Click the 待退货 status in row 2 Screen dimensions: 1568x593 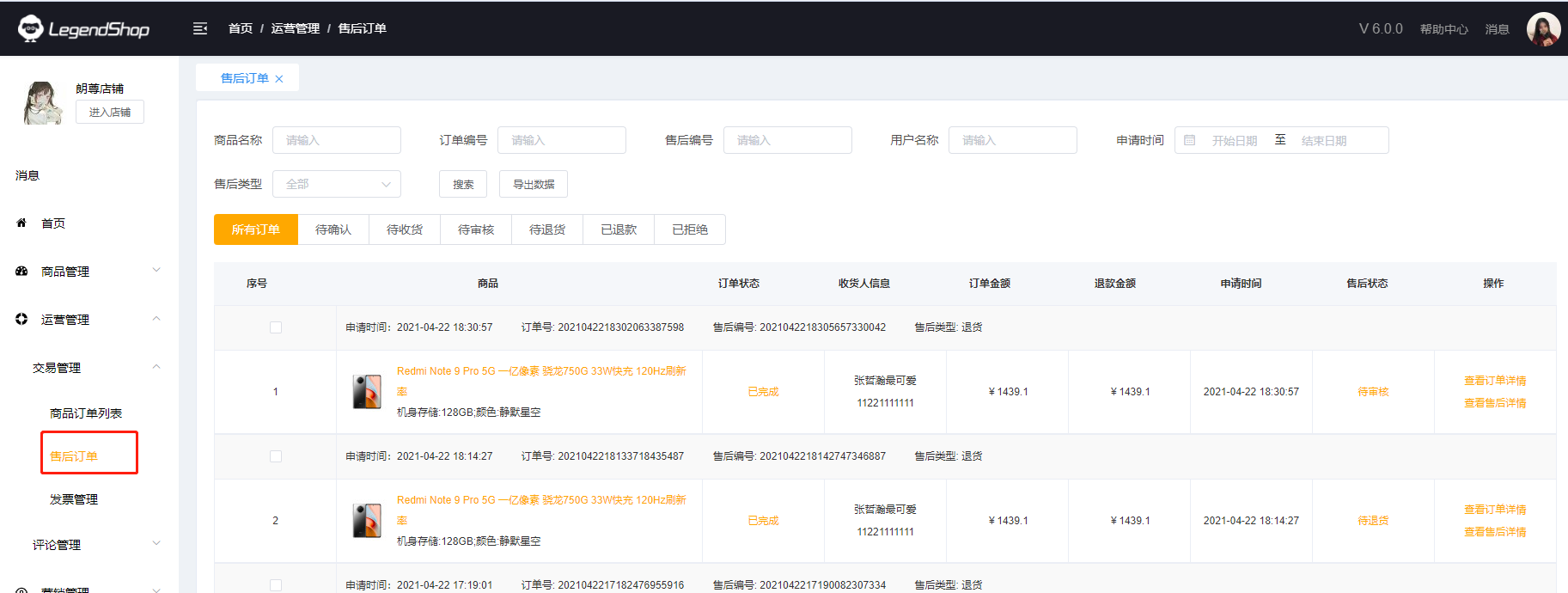tap(1373, 521)
